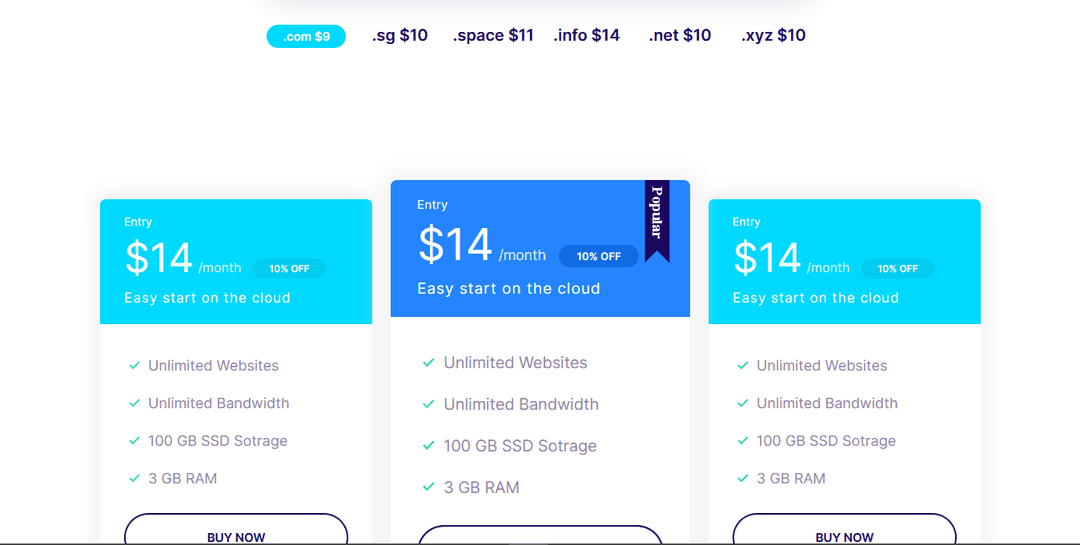Screen dimensions: 1080x545
Task: Click checkmark beside Unlimited Bandwidth in middle card
Action: (428, 404)
